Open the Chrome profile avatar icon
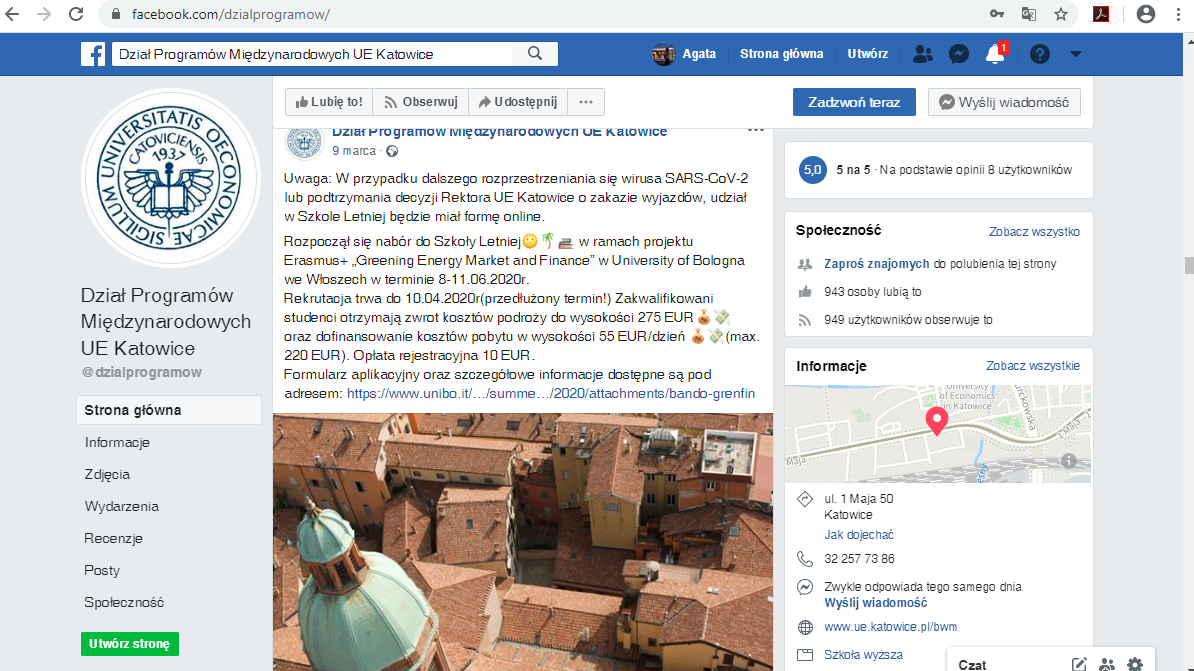This screenshot has height=671, width=1194. (x=1145, y=14)
